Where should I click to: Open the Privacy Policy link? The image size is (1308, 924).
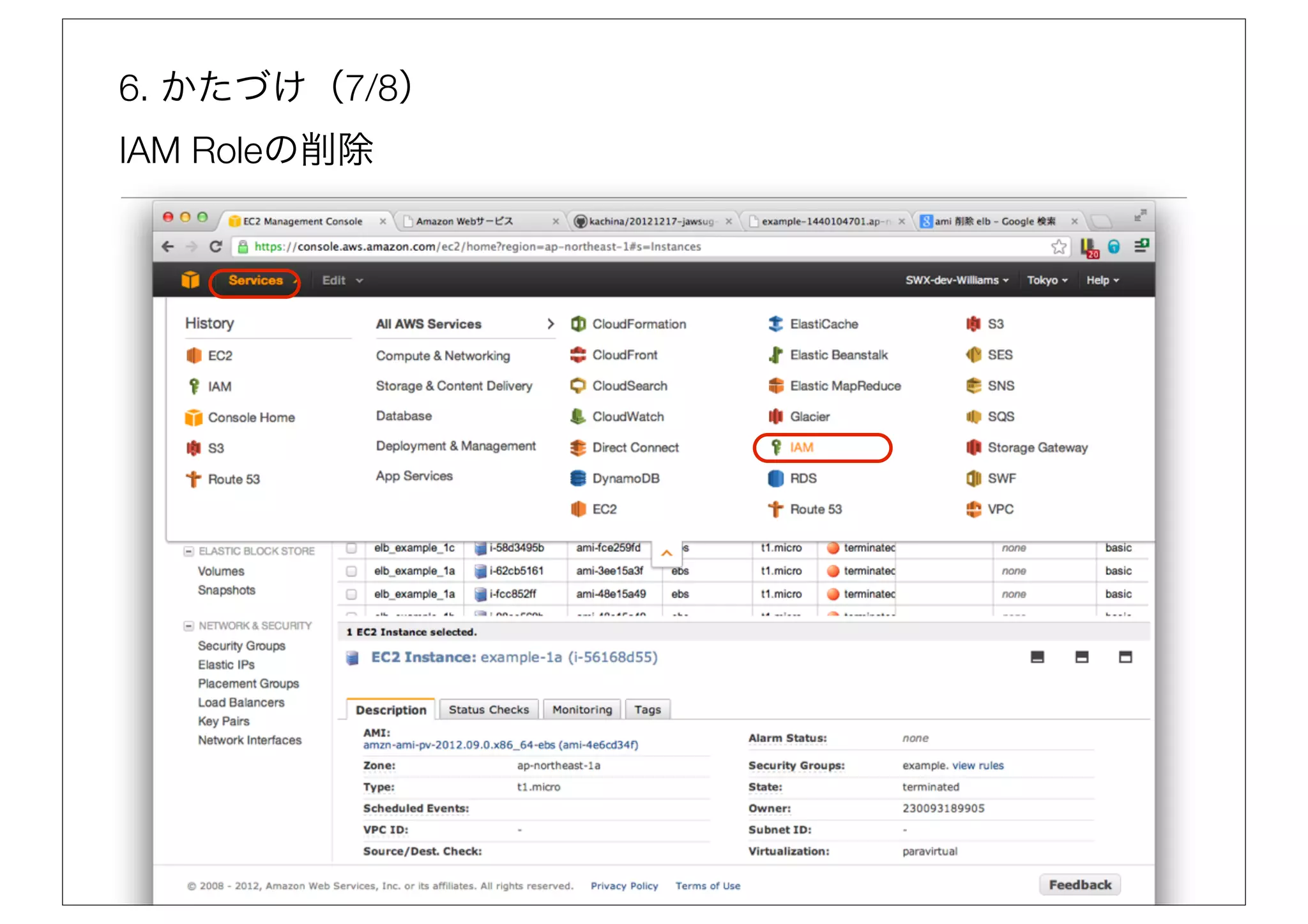point(624,886)
